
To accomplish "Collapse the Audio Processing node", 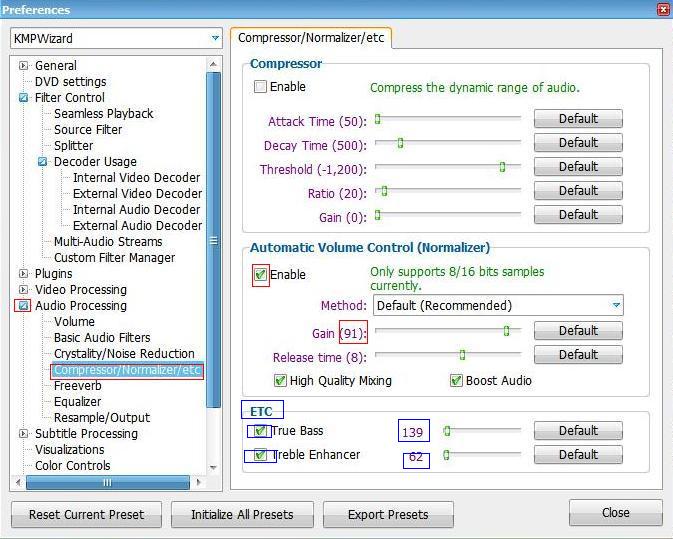I will pyautogui.click(x=23, y=306).
